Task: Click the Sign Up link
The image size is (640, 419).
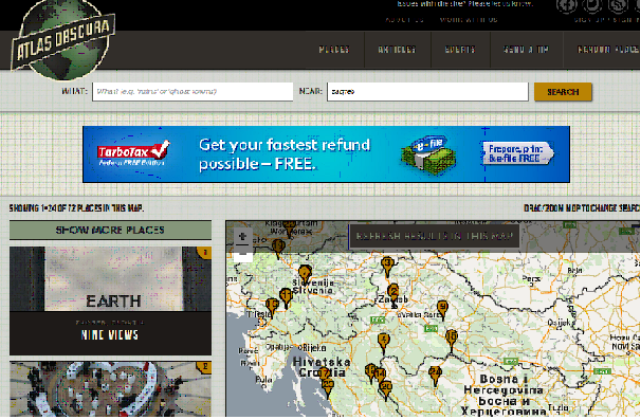Action: [x=589, y=20]
